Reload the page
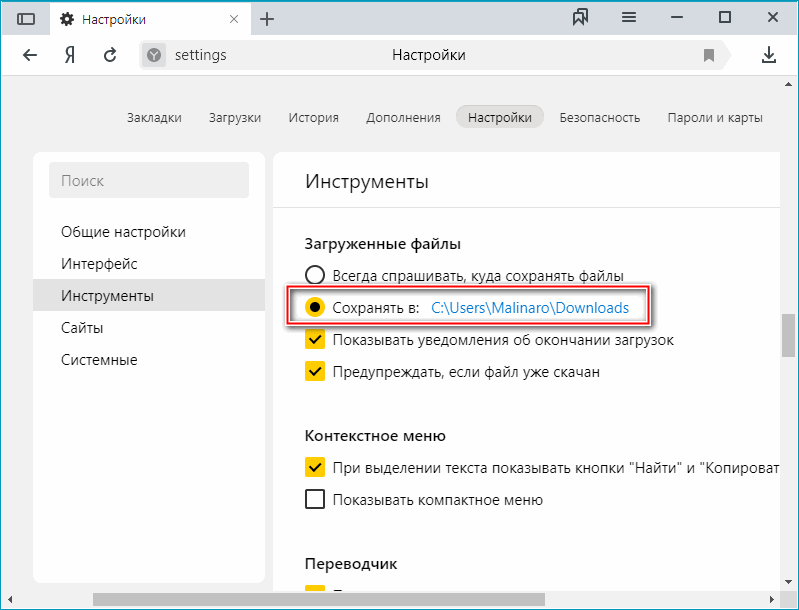The width and height of the screenshot is (799, 610). click(110, 55)
